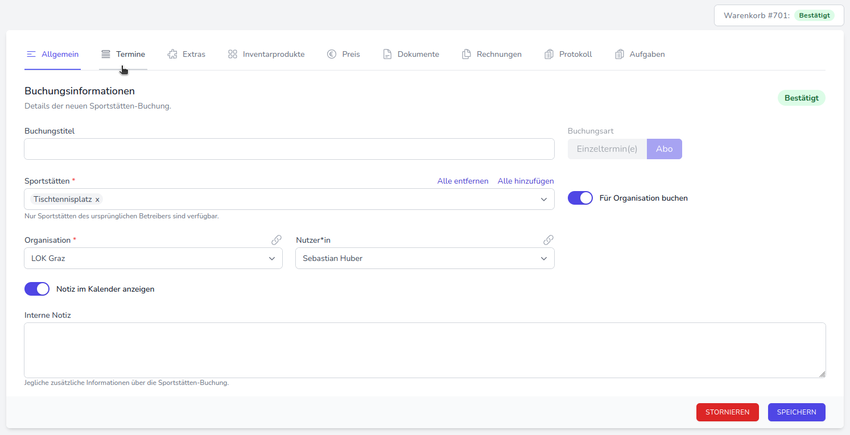850x435 pixels.
Task: Click into the Buchungstitel input field
Action: click(289, 149)
